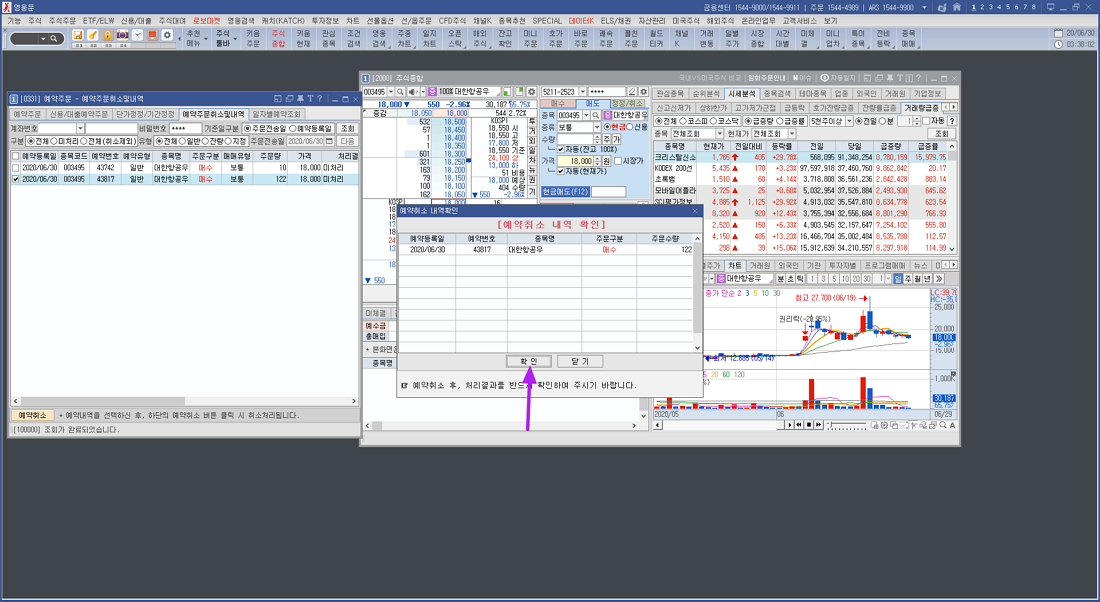Click the font T icon in the 예약주문 window title bar
This screenshot has height=602, width=1100.
pyautogui.click(x=310, y=99)
